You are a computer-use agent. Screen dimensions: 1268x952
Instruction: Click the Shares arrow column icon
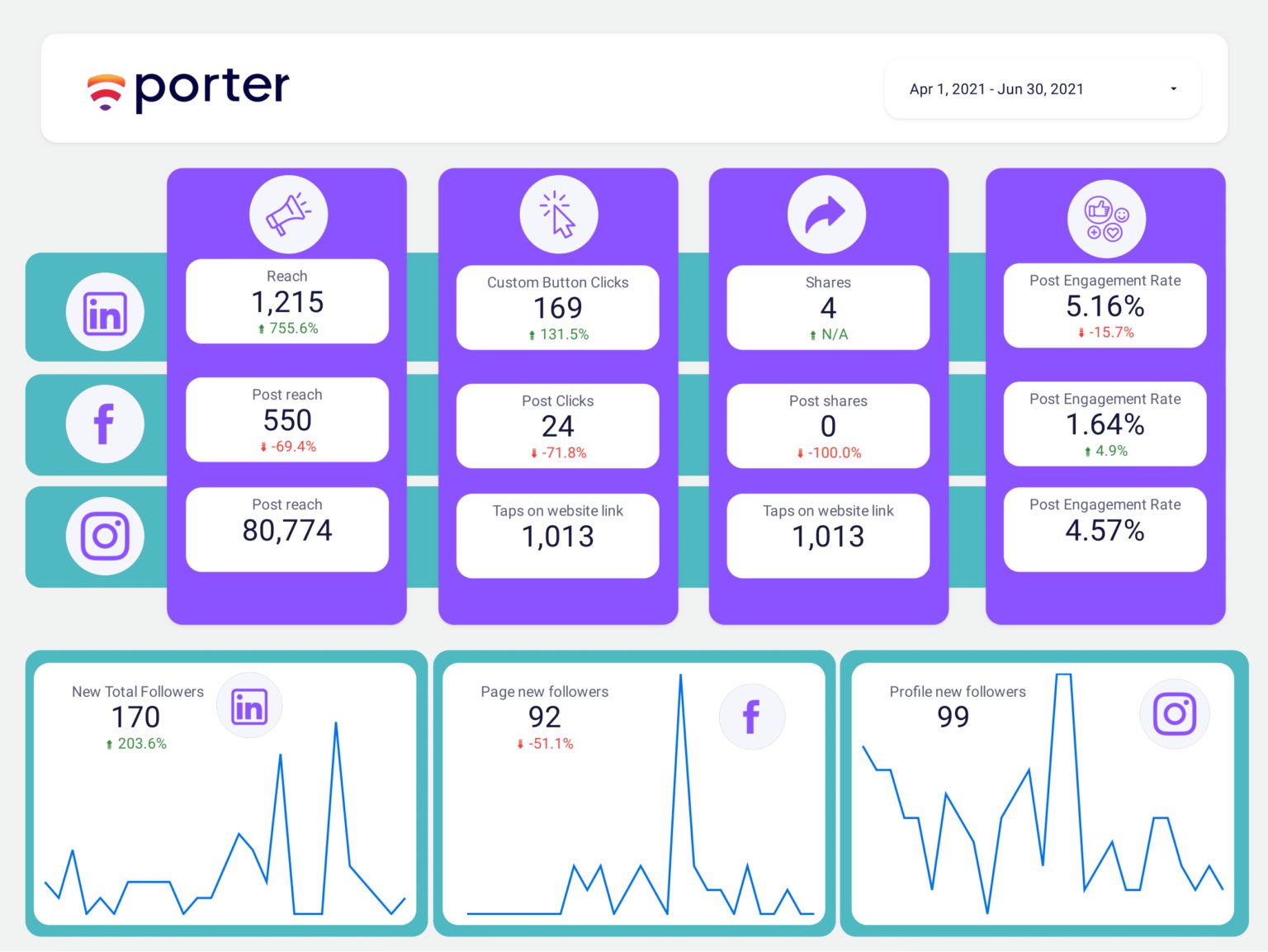(x=828, y=213)
